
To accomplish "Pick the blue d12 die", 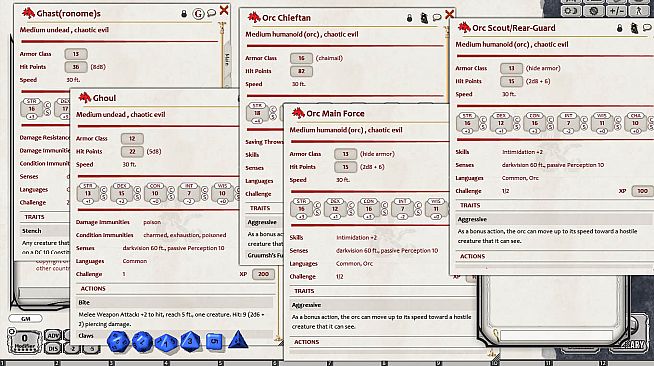I will [142, 341].
